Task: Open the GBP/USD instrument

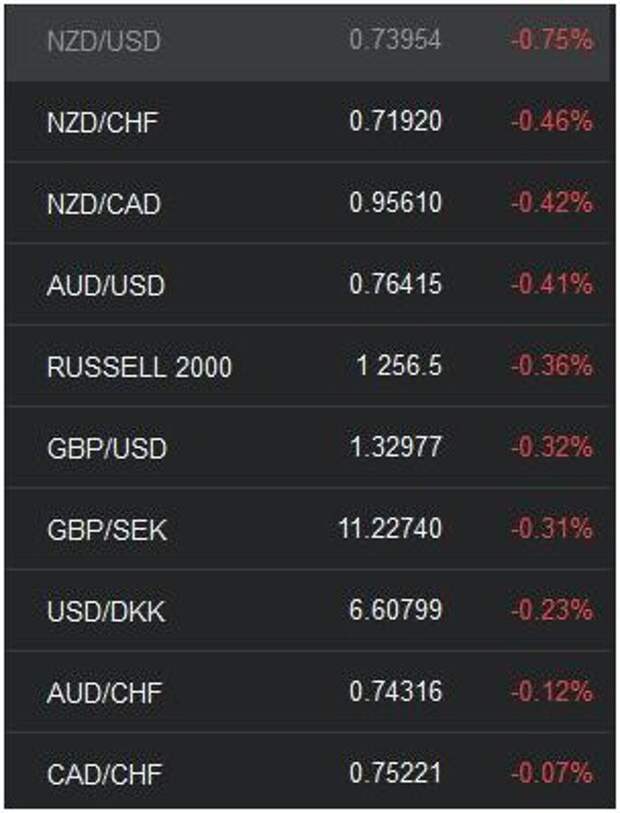Action: (x=310, y=447)
